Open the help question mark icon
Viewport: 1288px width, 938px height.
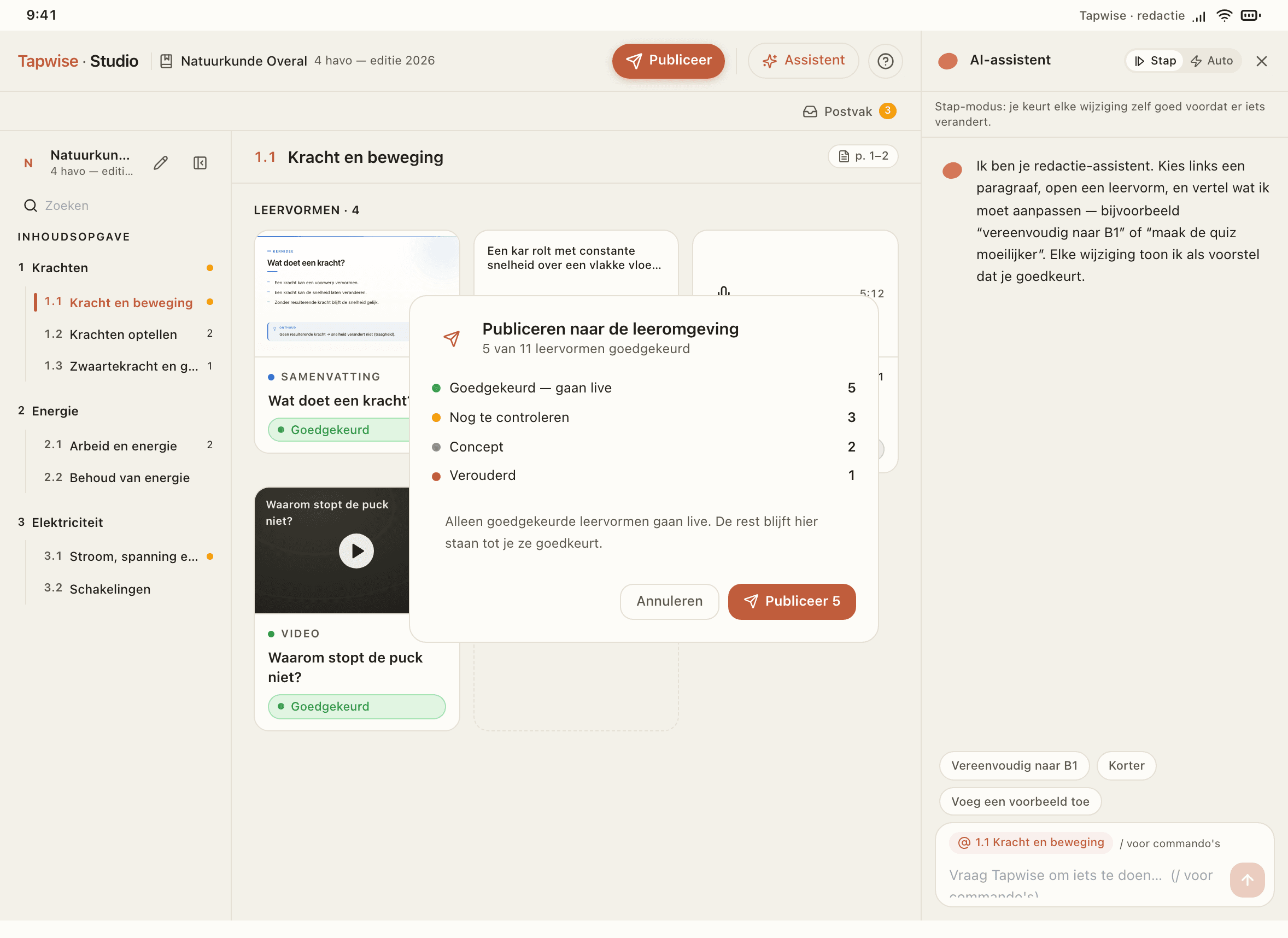[885, 61]
